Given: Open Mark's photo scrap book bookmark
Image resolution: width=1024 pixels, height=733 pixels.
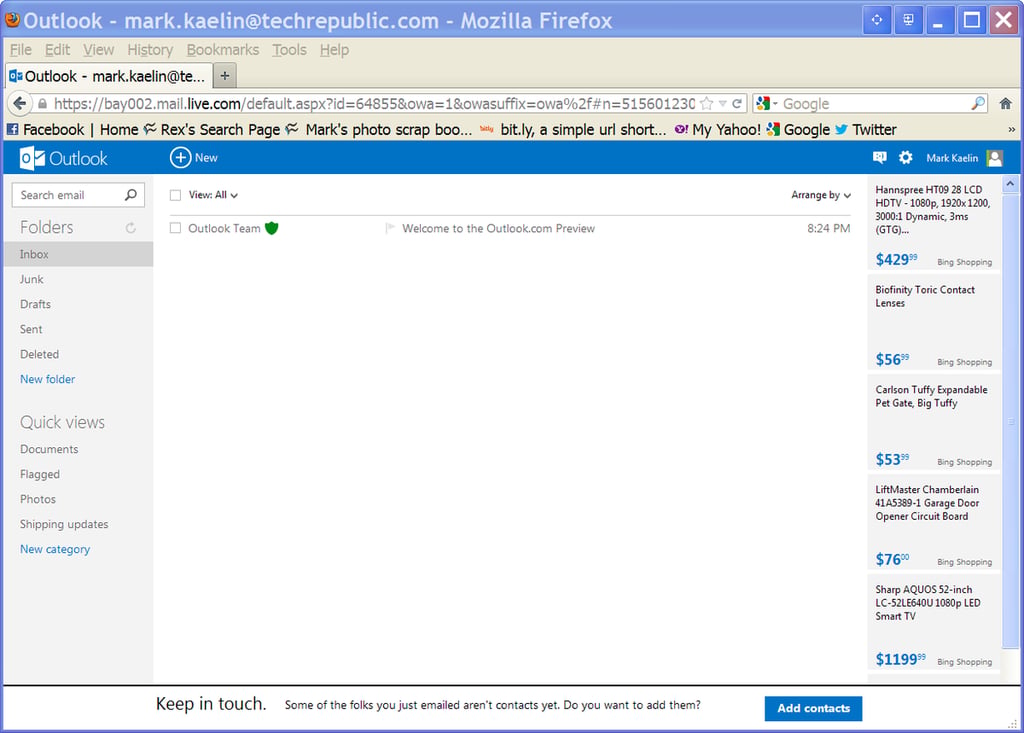Looking at the screenshot, I should pos(379,129).
